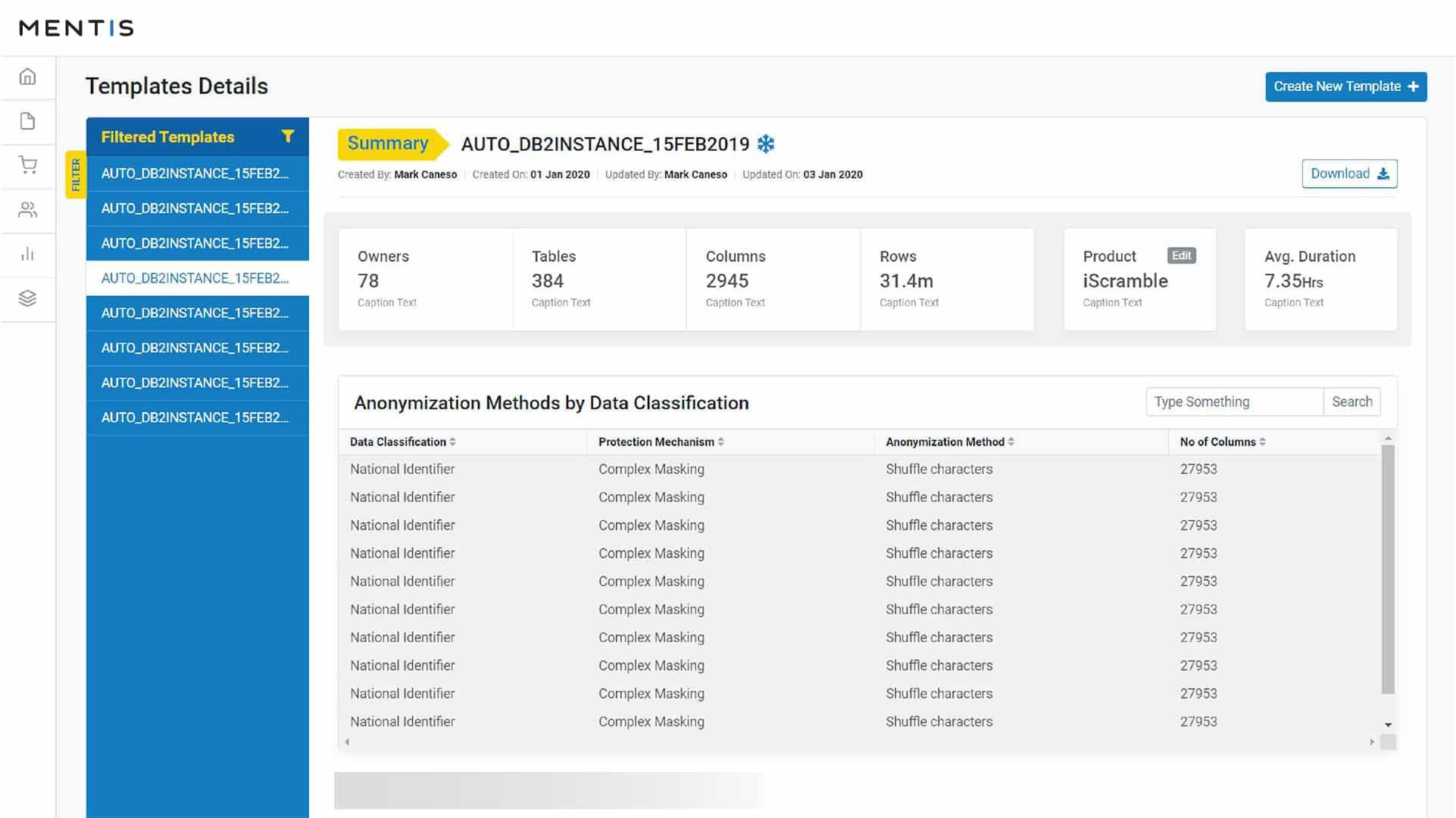Click the document icon in sidebar
The image size is (1456, 818).
pos(27,121)
